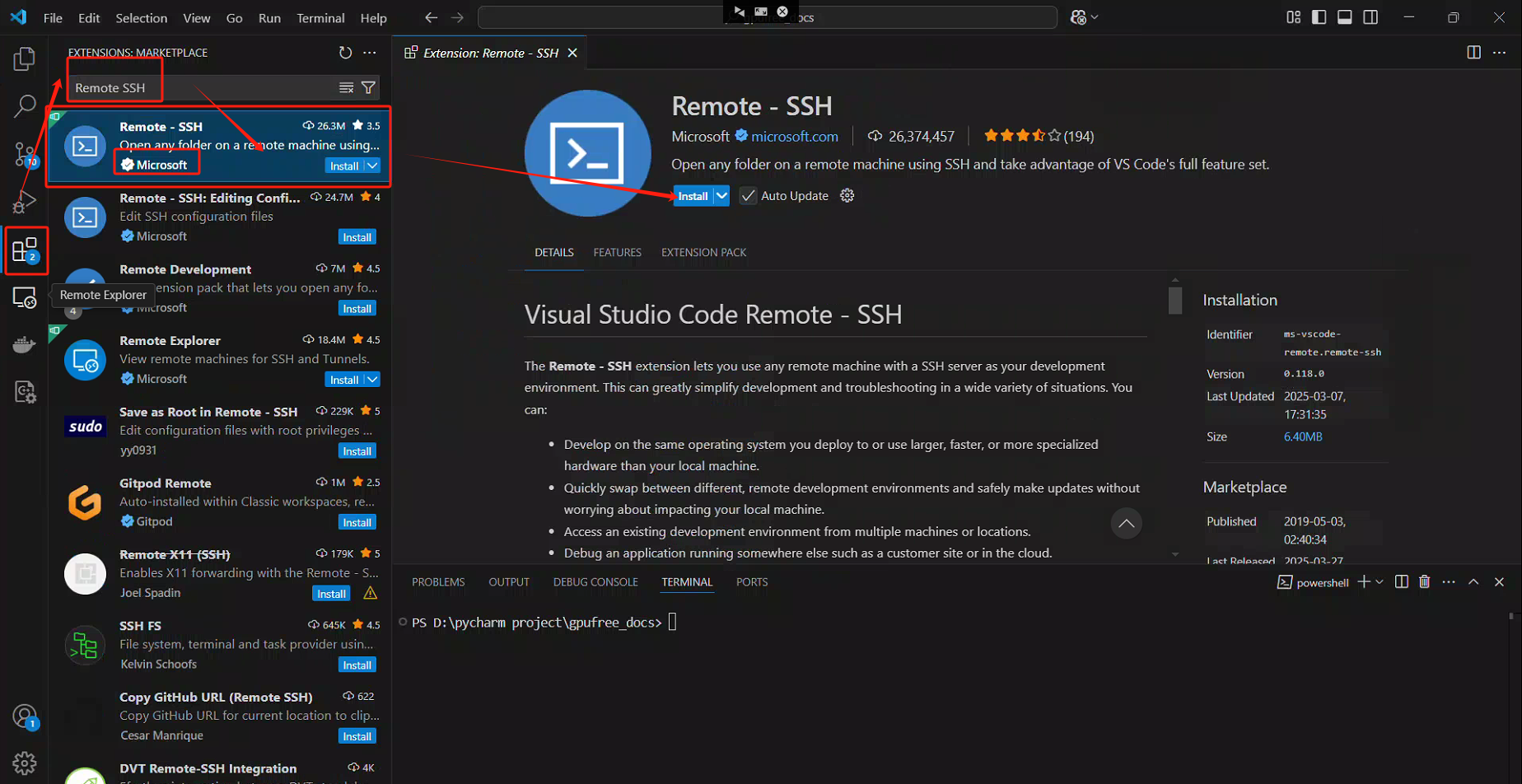Open the Extensions view in activity bar

[x=25, y=250]
